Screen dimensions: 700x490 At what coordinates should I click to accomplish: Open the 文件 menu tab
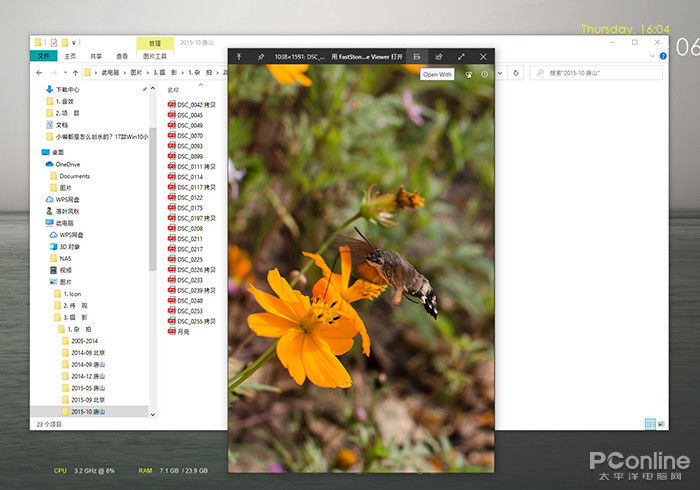pos(44,57)
